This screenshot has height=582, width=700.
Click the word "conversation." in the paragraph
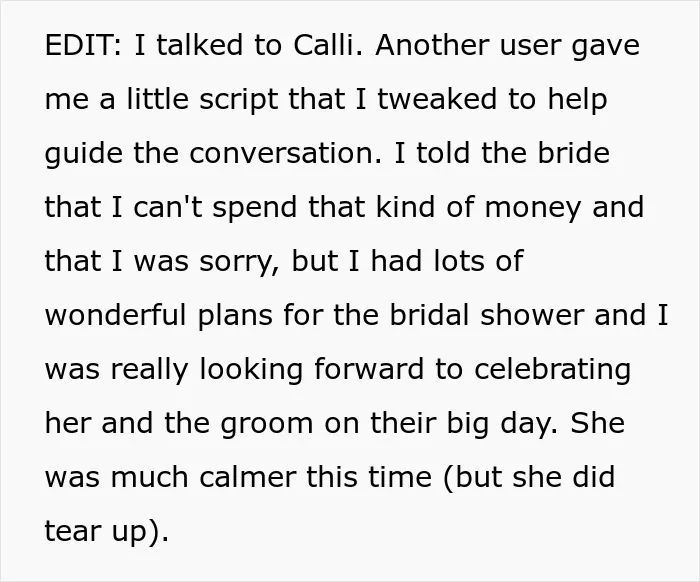(286, 153)
